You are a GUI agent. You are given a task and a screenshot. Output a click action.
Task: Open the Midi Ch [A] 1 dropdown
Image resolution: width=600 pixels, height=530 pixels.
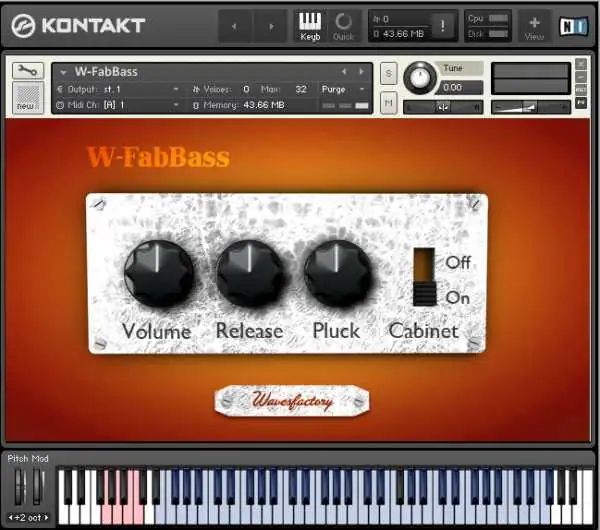118,104
